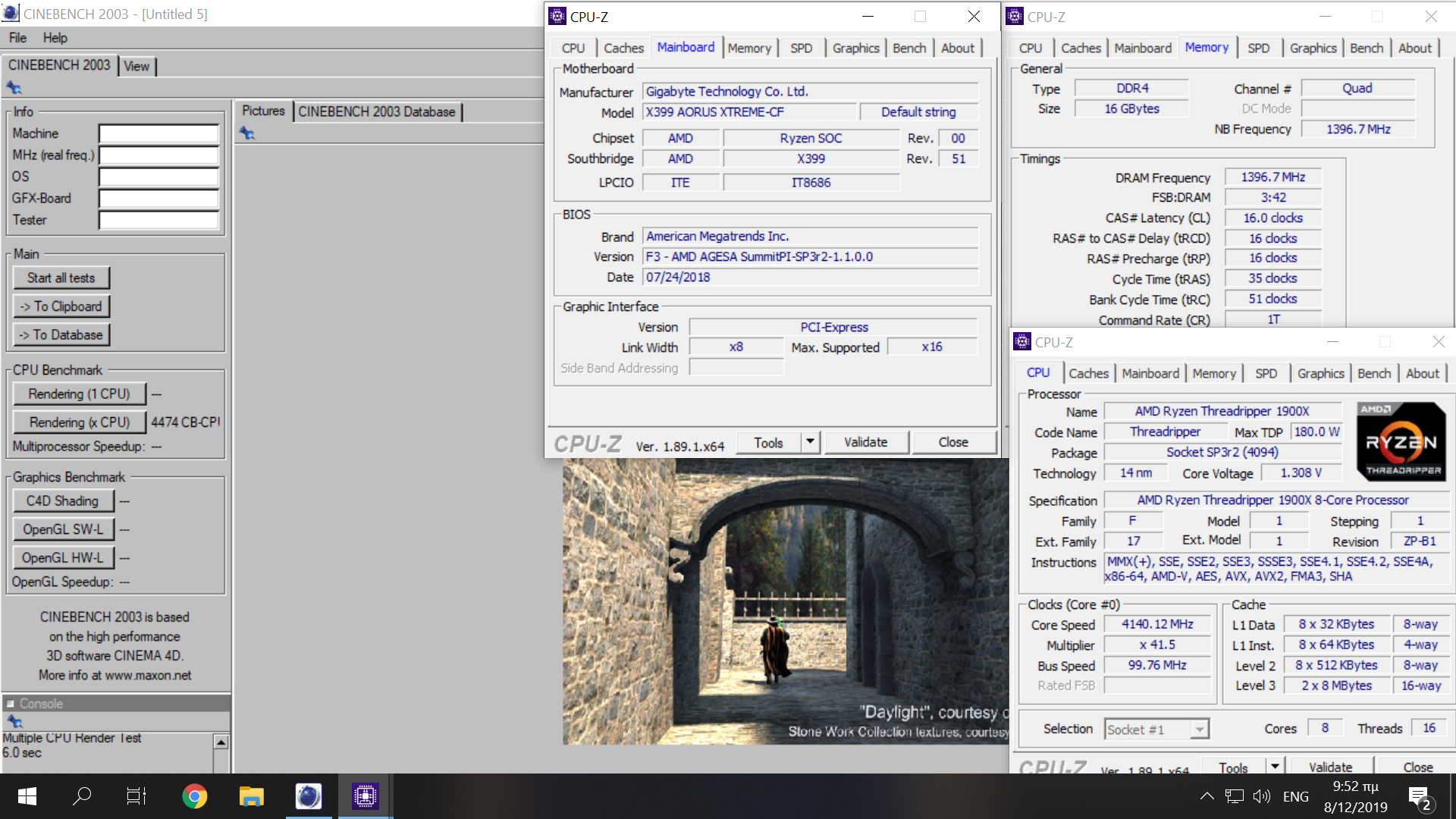Click the pin icon in Console panel
Viewport: 1456px width, 819px height.
pyautogui.click(x=14, y=721)
